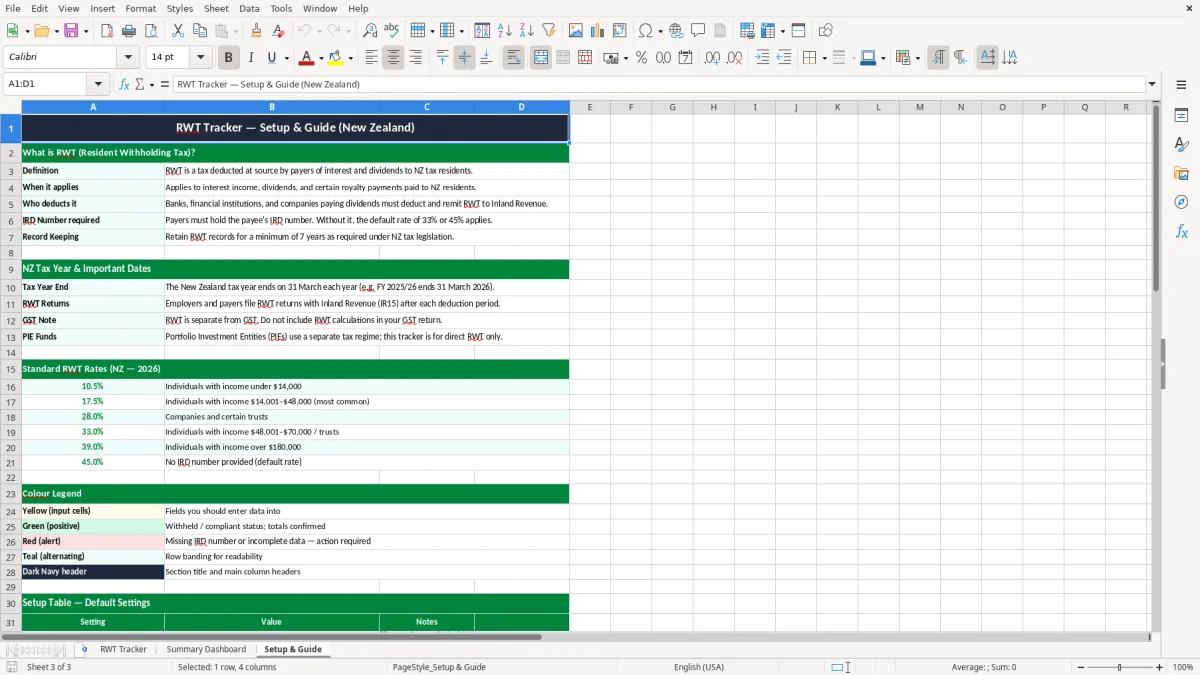Click the Add Decimal Place icon
The height and width of the screenshot is (675, 1200).
pyautogui.click(x=712, y=58)
